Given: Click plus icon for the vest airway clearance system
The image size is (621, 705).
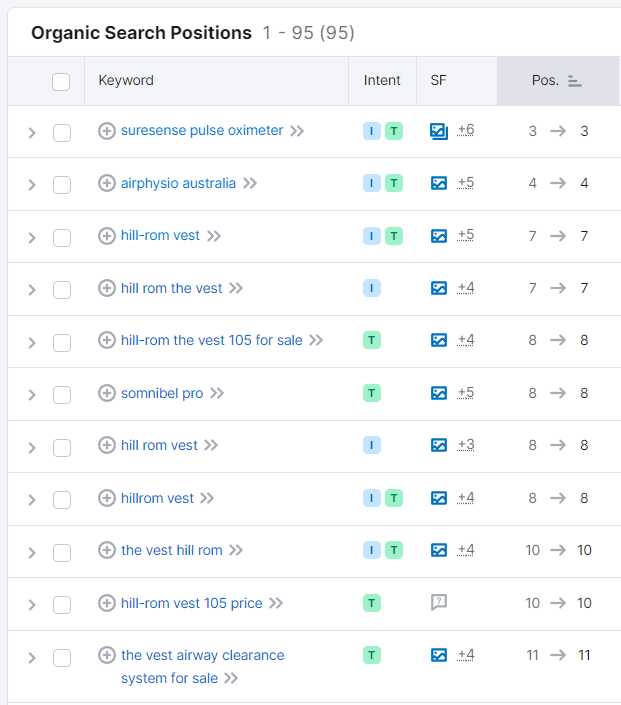Looking at the screenshot, I should [107, 655].
